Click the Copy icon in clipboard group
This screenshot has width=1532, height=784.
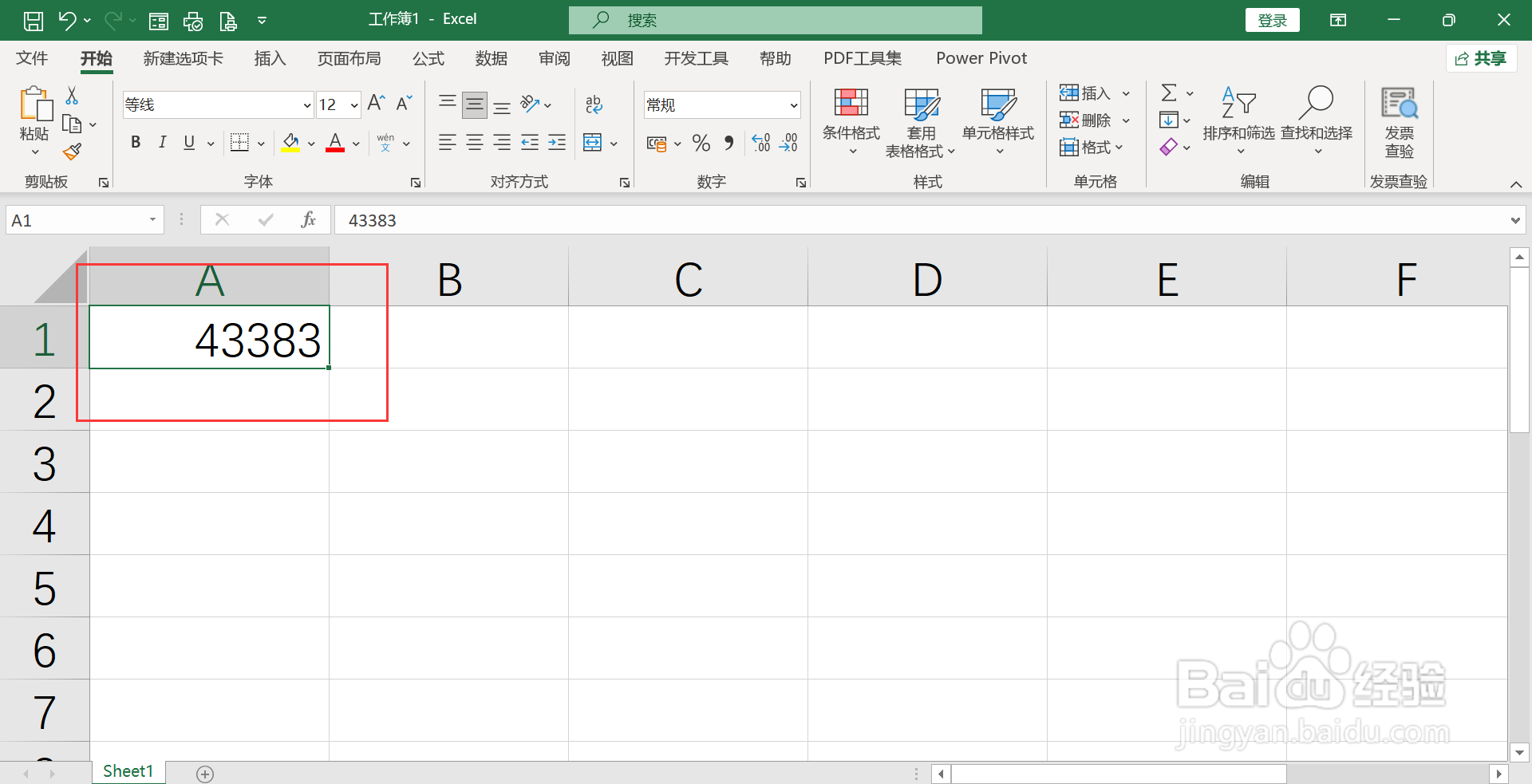click(x=72, y=124)
